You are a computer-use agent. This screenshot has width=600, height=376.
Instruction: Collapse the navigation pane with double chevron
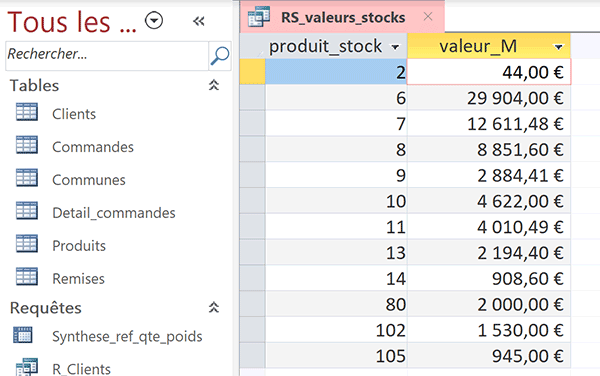[x=199, y=21]
